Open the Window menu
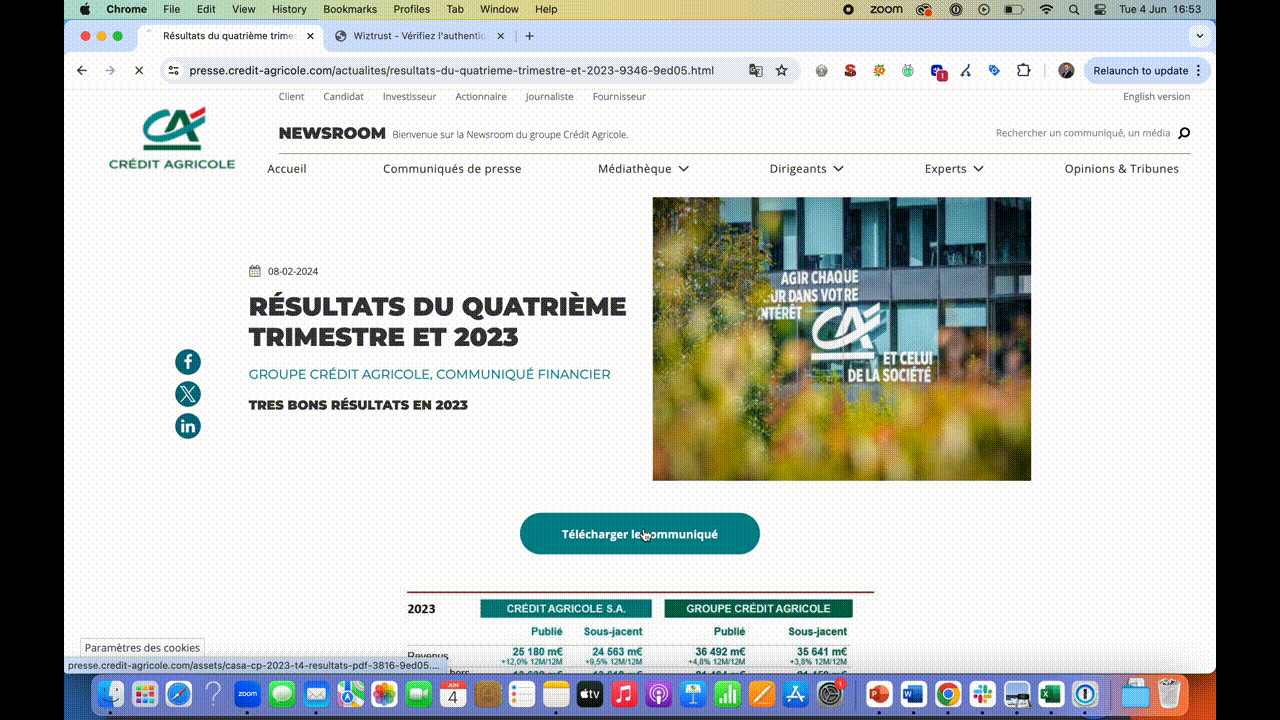The height and width of the screenshot is (720, 1280). pos(499,9)
